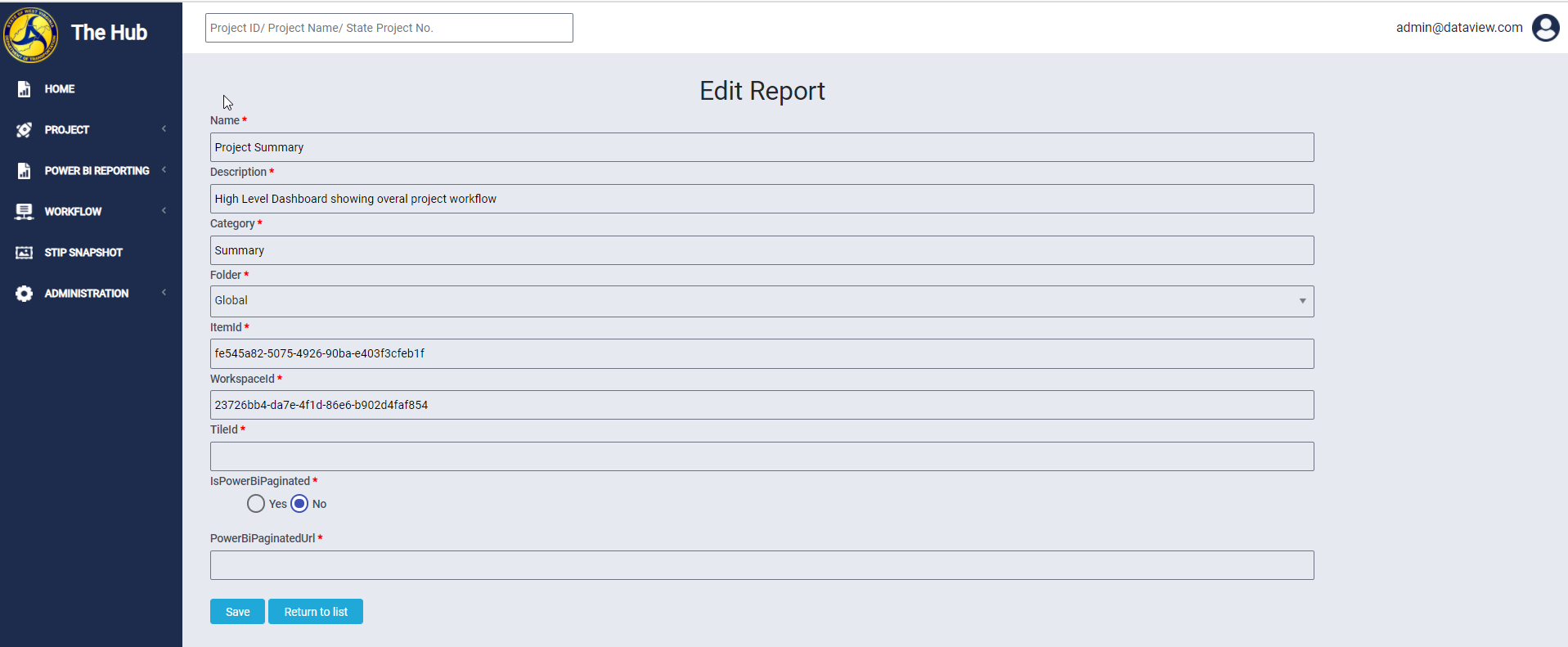Click the STIP Snapshot image icon
1568x647 pixels.
coord(24,253)
